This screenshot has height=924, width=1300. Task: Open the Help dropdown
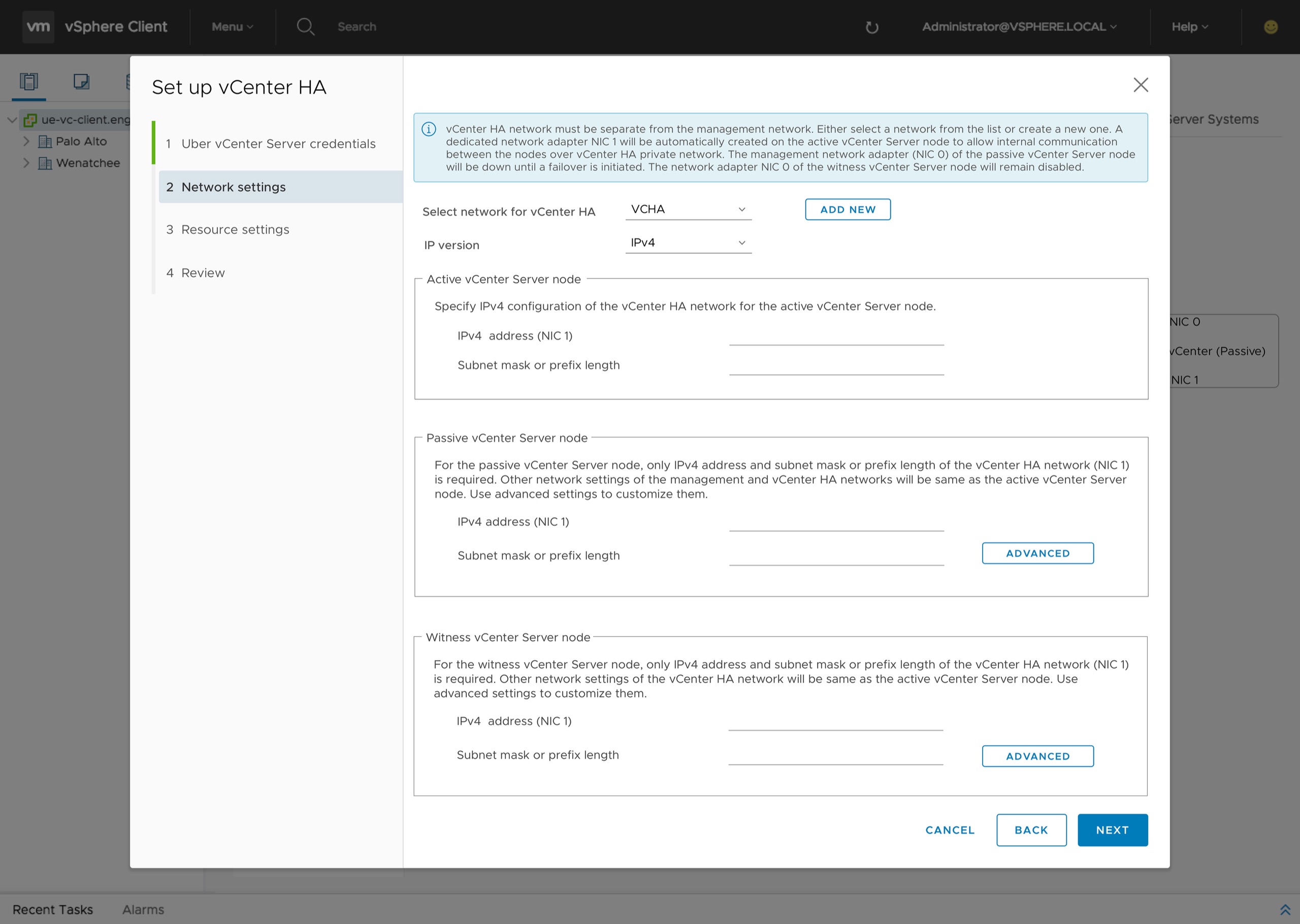1190,27
